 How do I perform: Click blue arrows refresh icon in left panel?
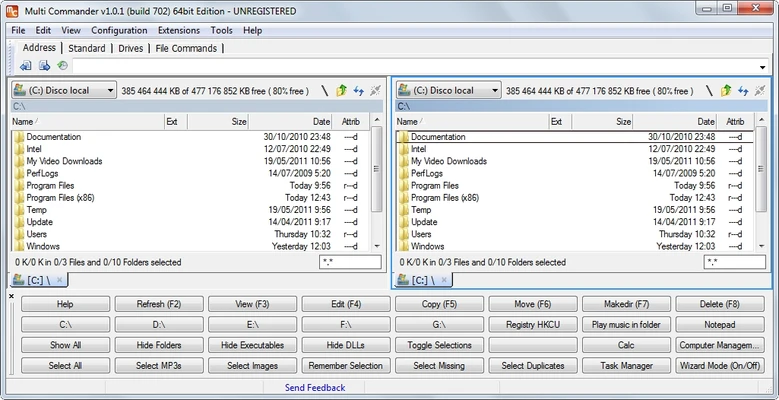pos(358,90)
